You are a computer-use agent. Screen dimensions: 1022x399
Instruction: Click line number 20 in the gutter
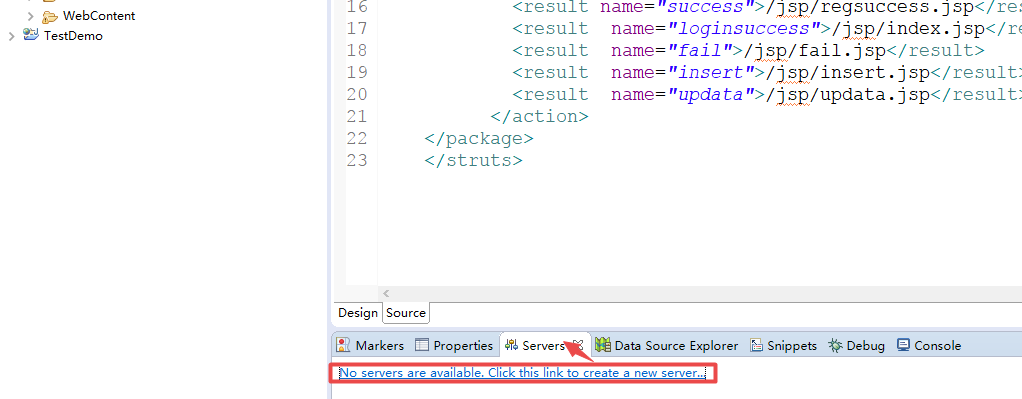(357, 95)
